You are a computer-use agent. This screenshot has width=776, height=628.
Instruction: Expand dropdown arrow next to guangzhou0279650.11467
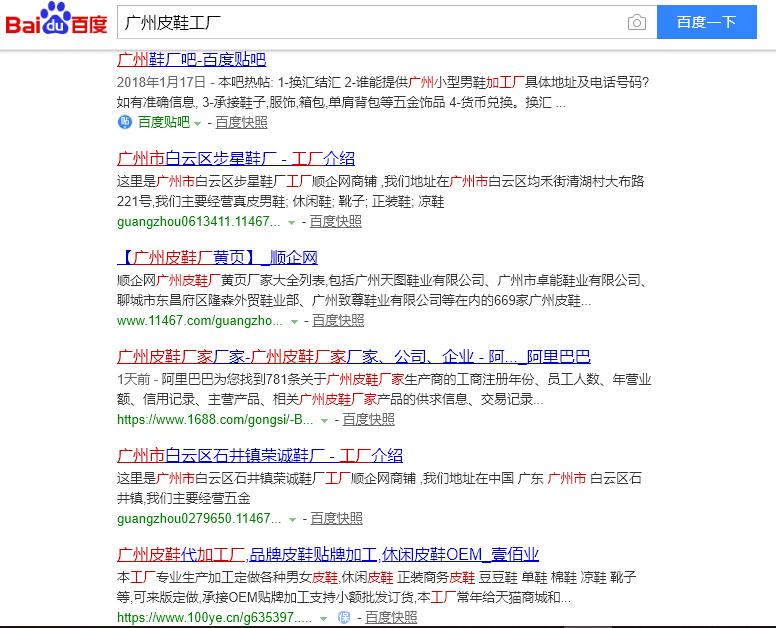pos(292,520)
